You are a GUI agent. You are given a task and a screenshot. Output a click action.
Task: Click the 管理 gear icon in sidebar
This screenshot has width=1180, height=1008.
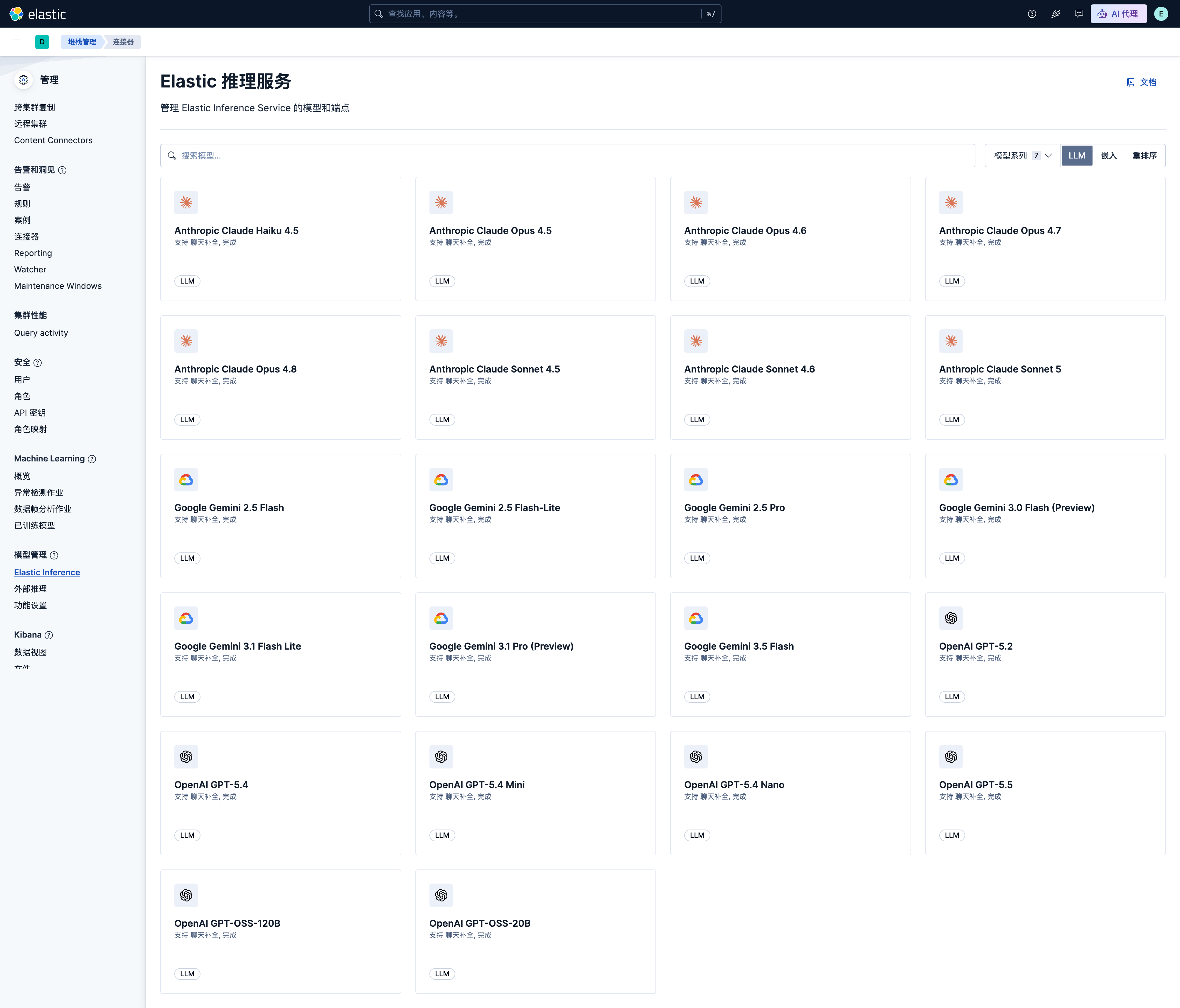23,80
